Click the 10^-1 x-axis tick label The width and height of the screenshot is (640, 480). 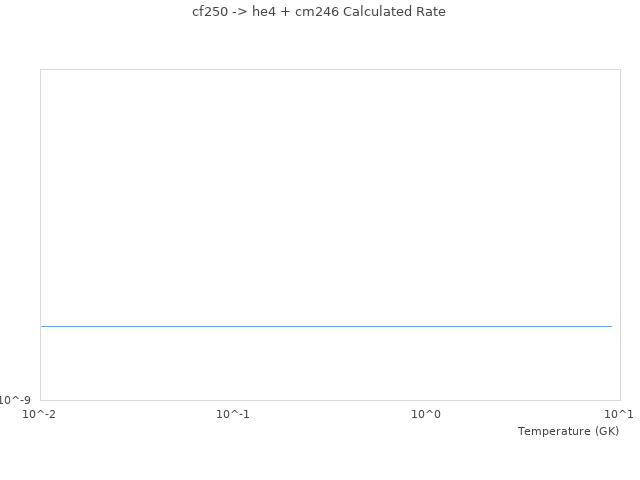233,414
